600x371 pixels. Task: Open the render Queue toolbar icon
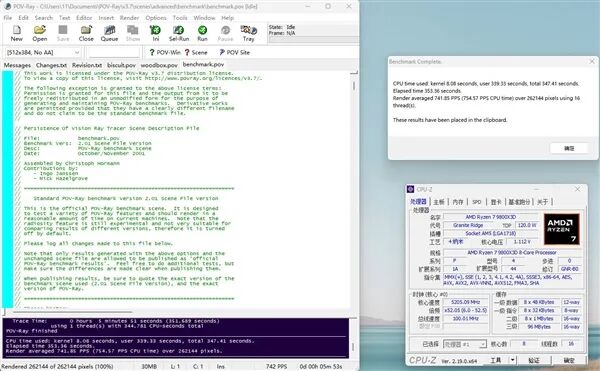pyautogui.click(x=109, y=33)
